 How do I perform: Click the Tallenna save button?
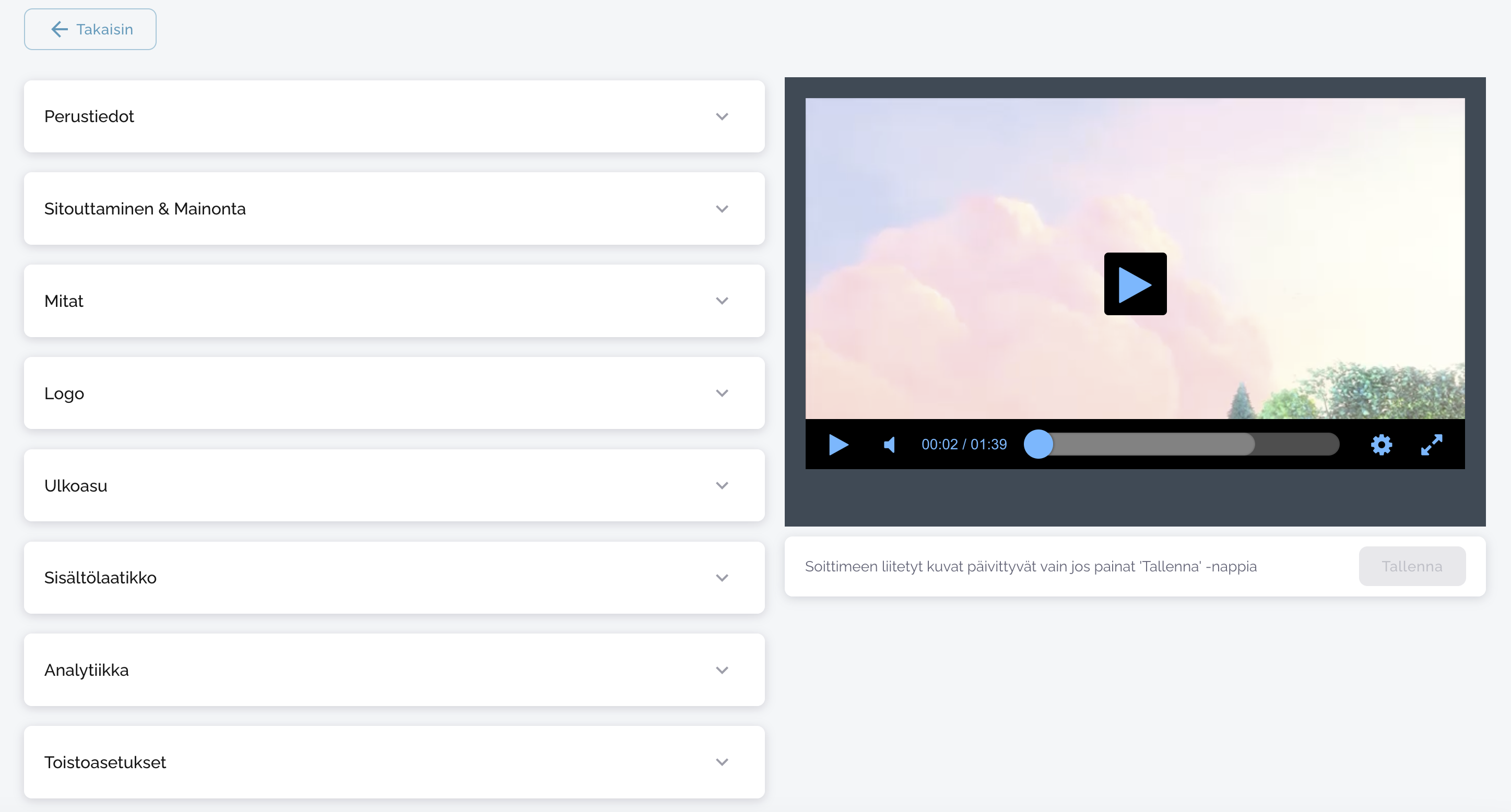point(1411,566)
